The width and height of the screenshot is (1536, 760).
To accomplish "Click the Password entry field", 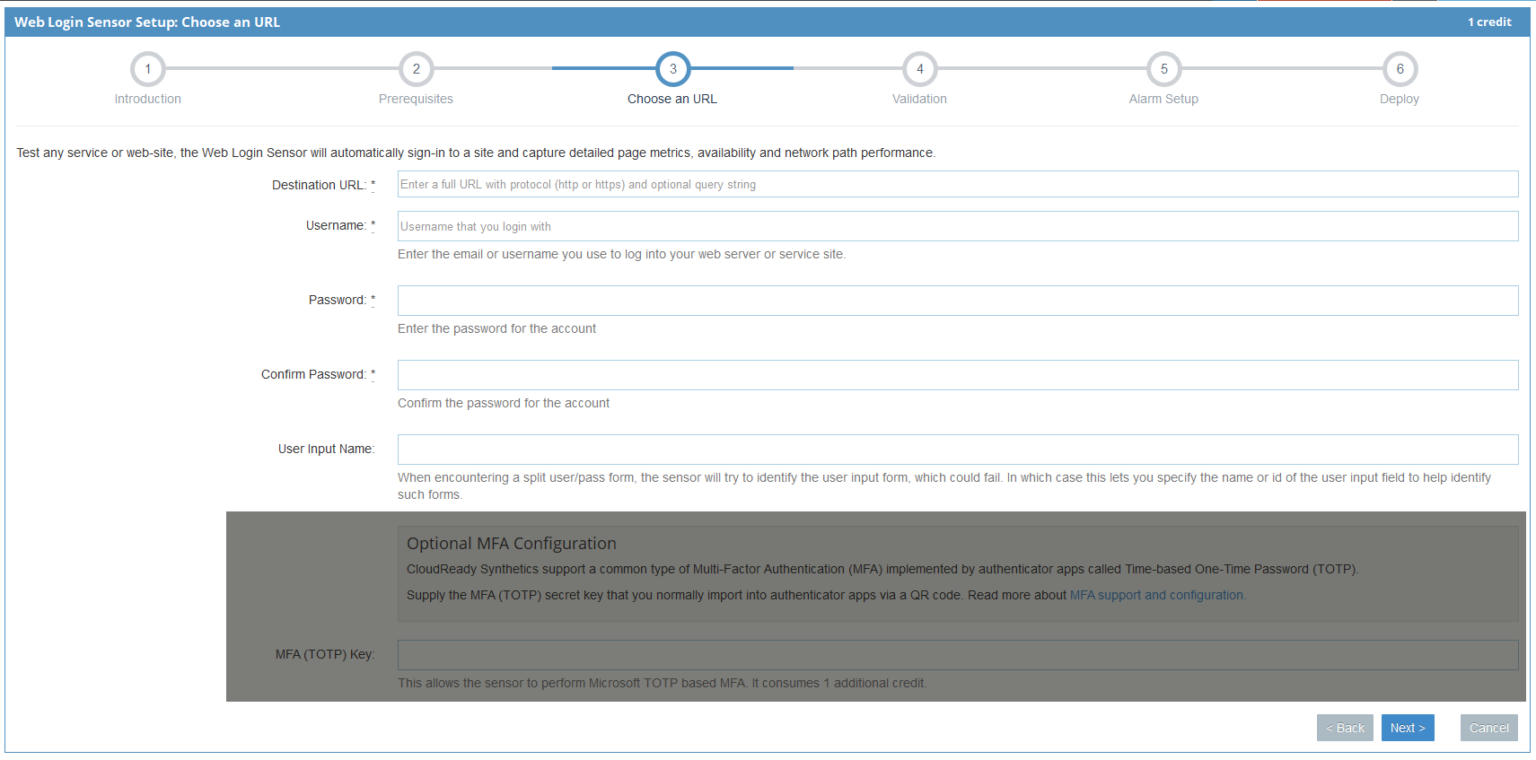I will [957, 300].
